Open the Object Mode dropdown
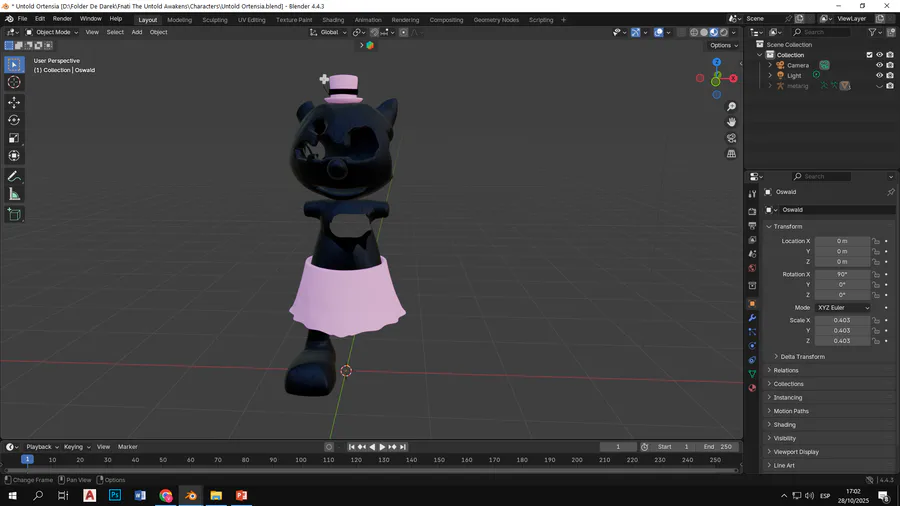The image size is (900, 506). pyautogui.click(x=52, y=33)
